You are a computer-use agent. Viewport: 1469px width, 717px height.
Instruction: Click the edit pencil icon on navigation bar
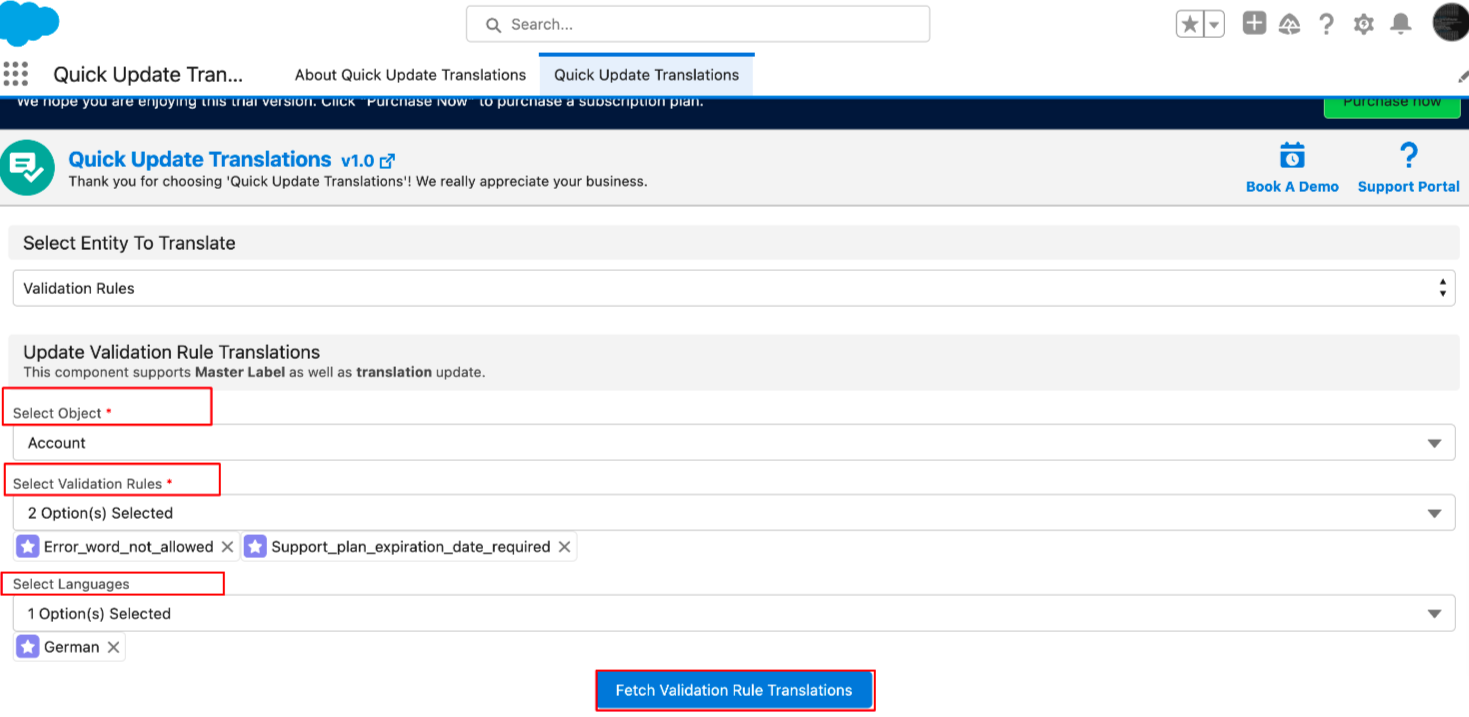click(1462, 76)
